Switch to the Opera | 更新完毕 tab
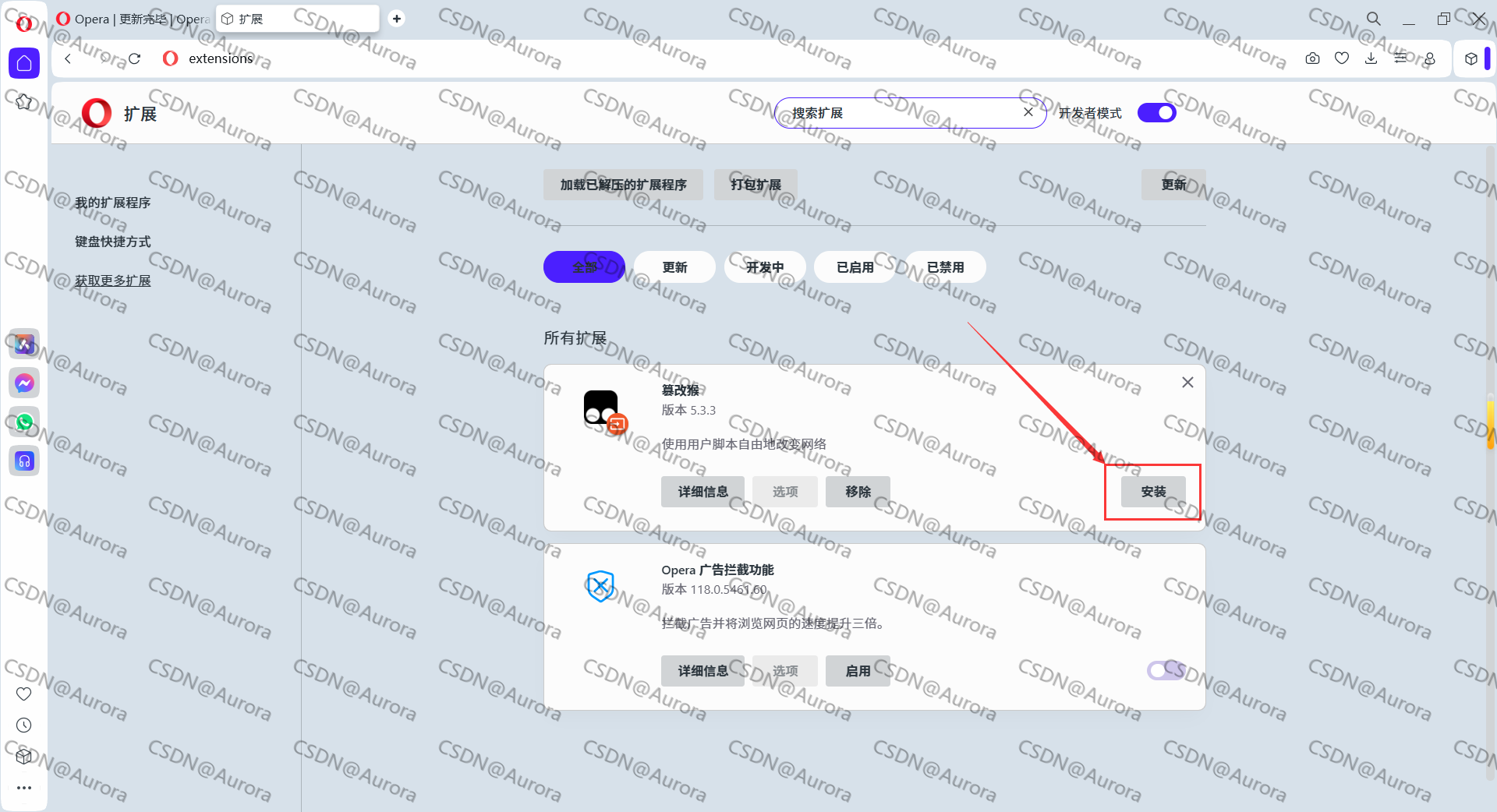The width and height of the screenshot is (1497, 812). [133, 19]
